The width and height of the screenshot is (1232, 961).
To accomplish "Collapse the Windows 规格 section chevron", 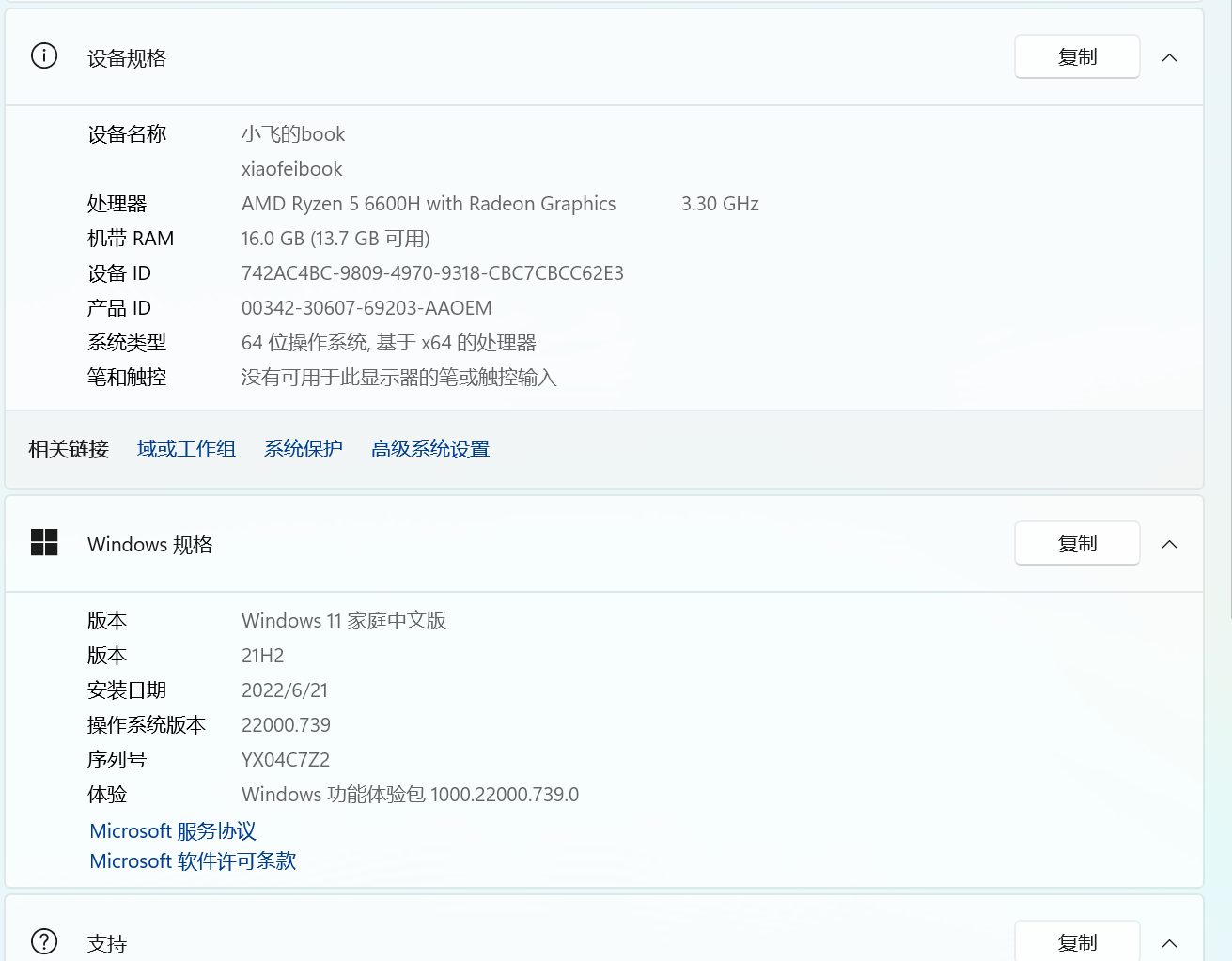I will [x=1169, y=545].
